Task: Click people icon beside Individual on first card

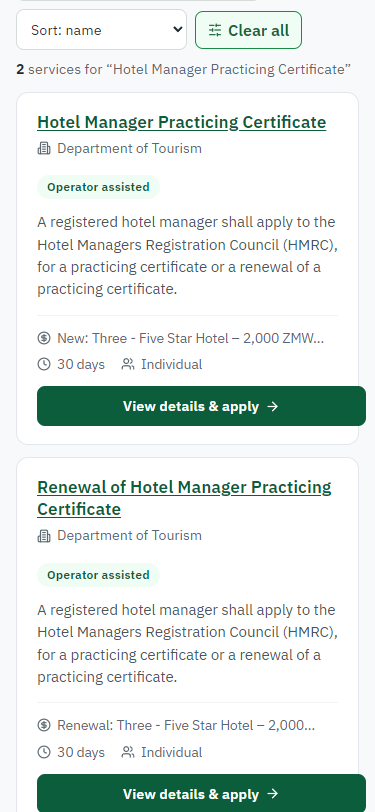Action: click(127, 365)
